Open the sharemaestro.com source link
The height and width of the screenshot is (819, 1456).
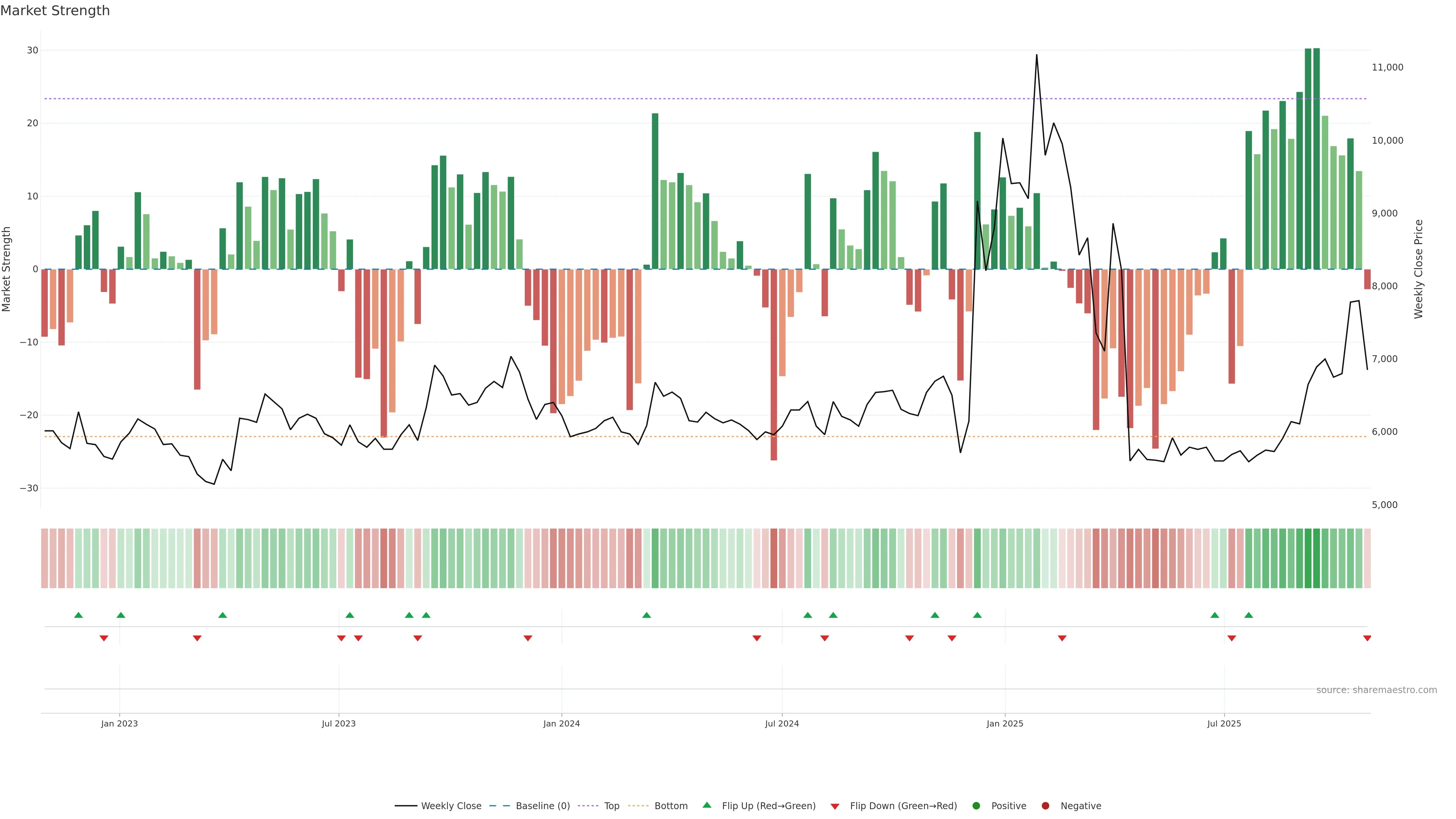(1376, 690)
